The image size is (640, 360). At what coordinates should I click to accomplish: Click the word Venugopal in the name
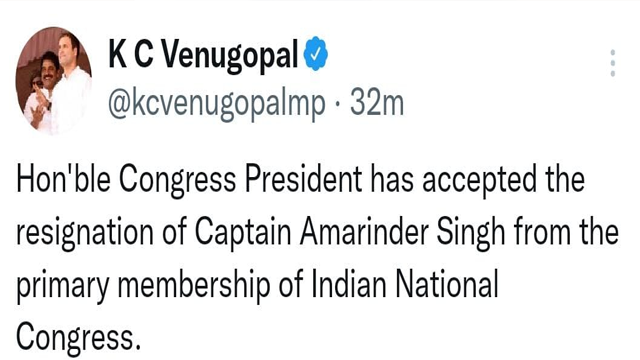(x=229, y=56)
